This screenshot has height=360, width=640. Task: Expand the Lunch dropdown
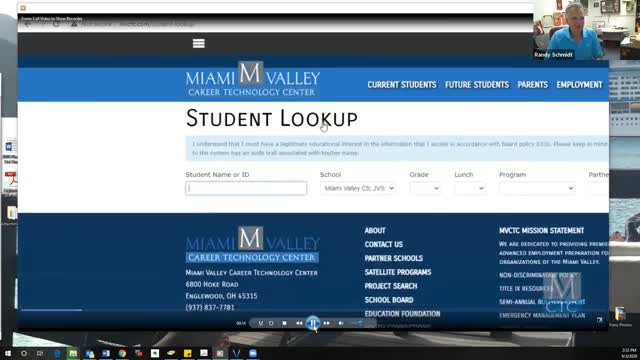point(470,188)
